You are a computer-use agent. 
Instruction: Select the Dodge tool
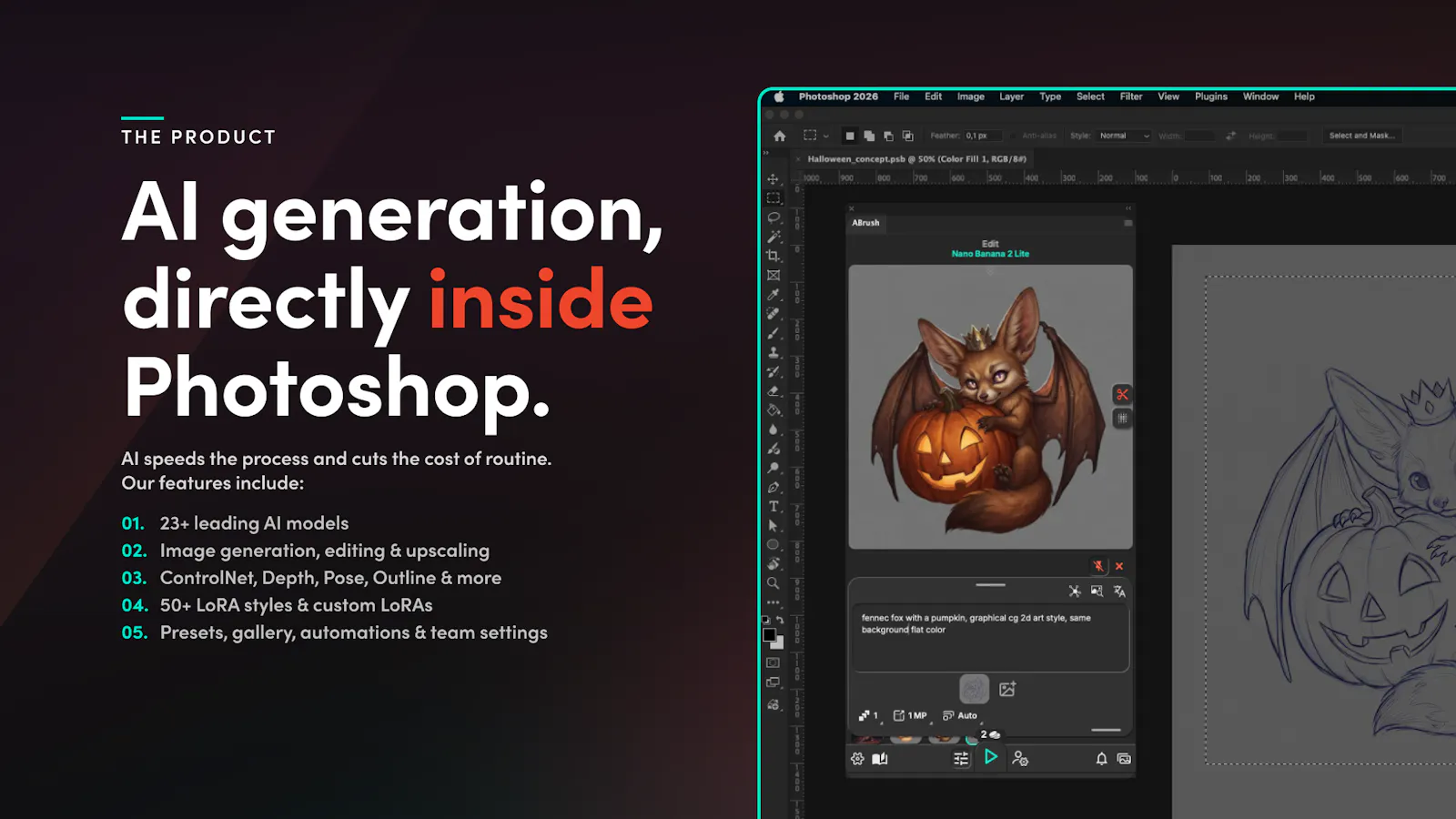tap(773, 468)
